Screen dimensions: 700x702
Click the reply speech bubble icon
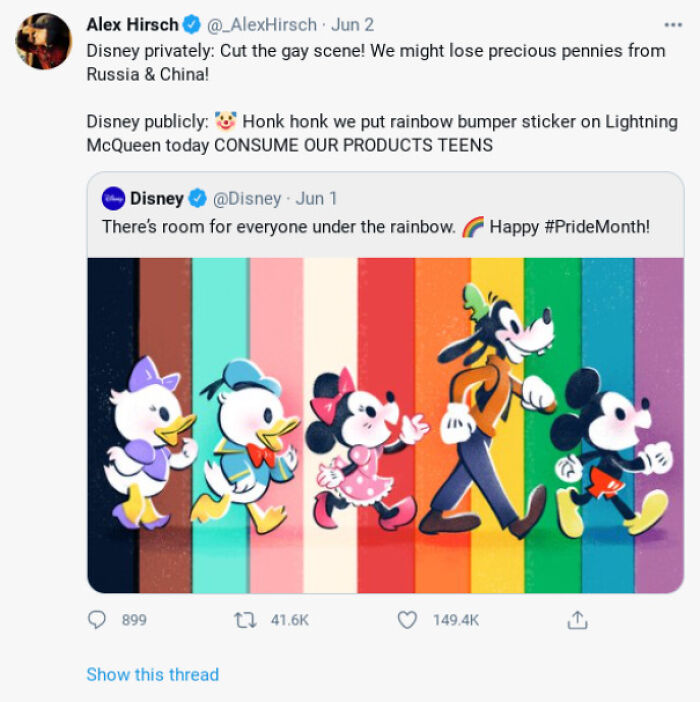(97, 620)
